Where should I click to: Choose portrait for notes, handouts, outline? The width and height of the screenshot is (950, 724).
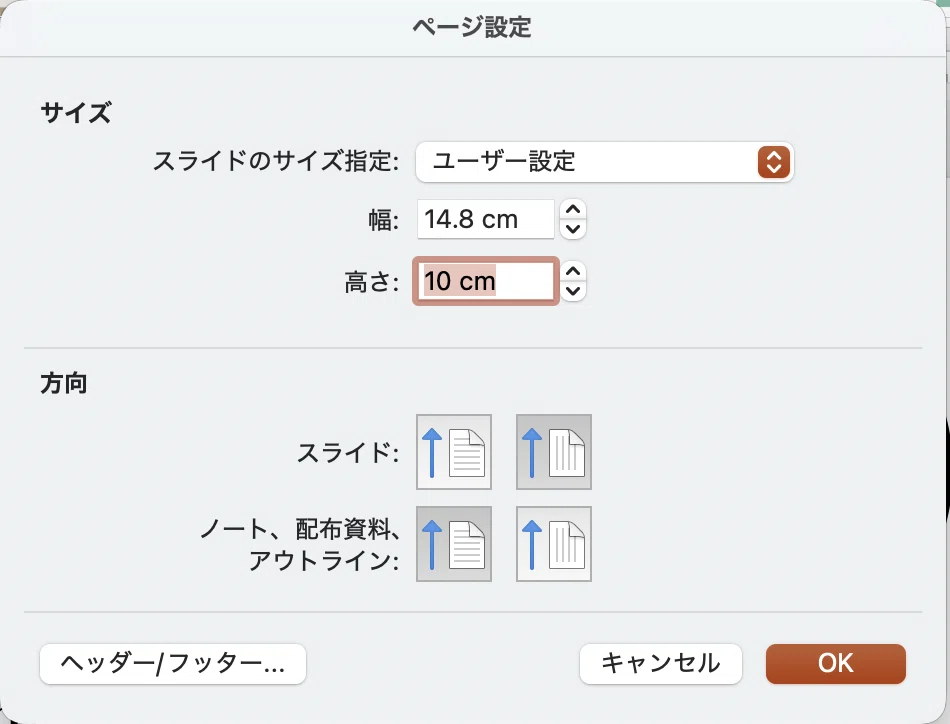[x=454, y=544]
